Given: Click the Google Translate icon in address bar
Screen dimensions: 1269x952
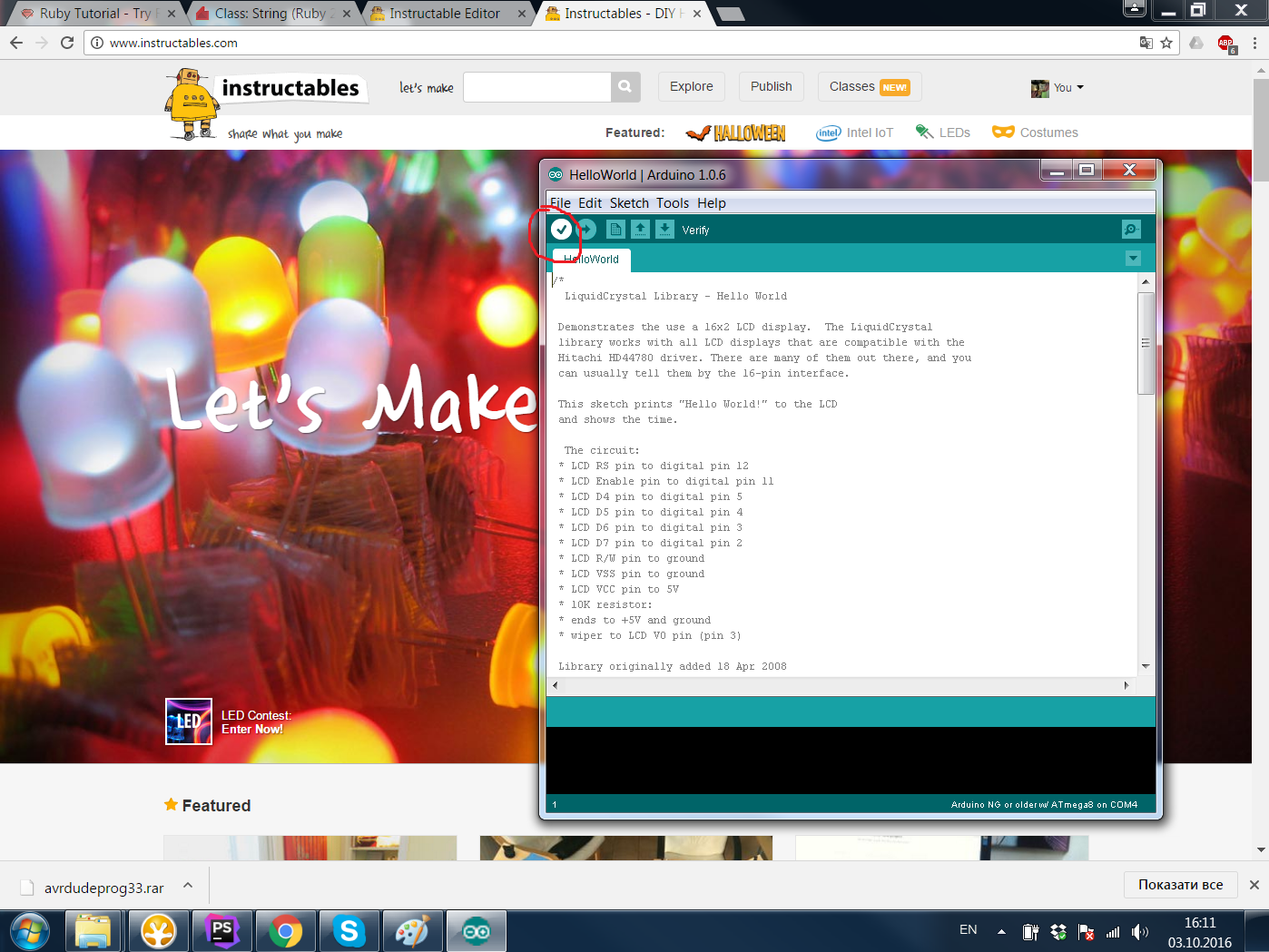Looking at the screenshot, I should point(1146,43).
